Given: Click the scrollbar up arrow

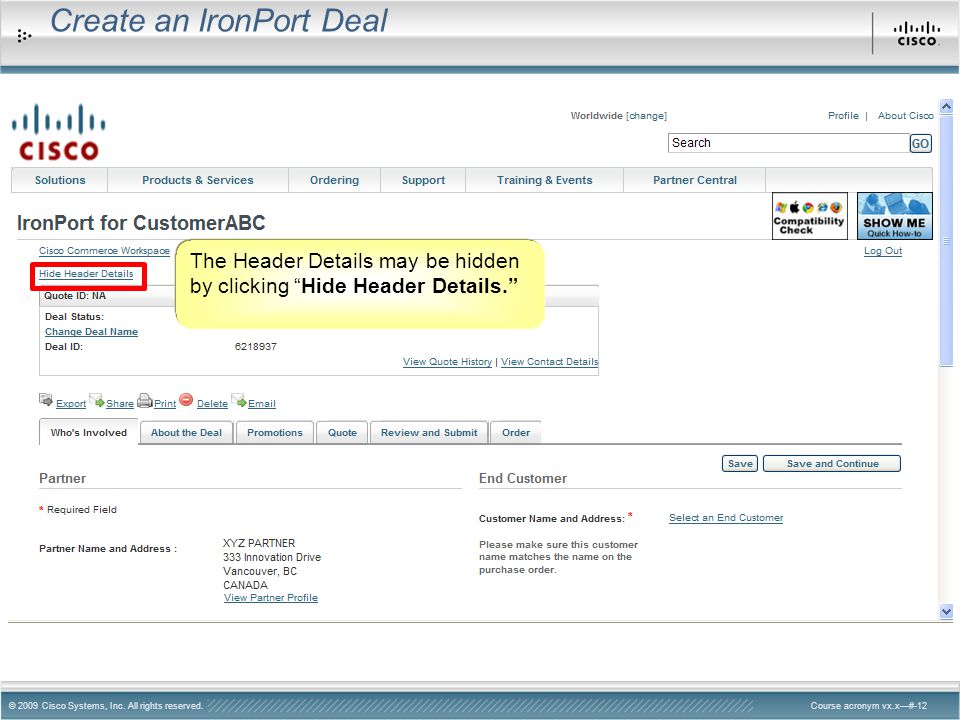Looking at the screenshot, I should 946,107.
